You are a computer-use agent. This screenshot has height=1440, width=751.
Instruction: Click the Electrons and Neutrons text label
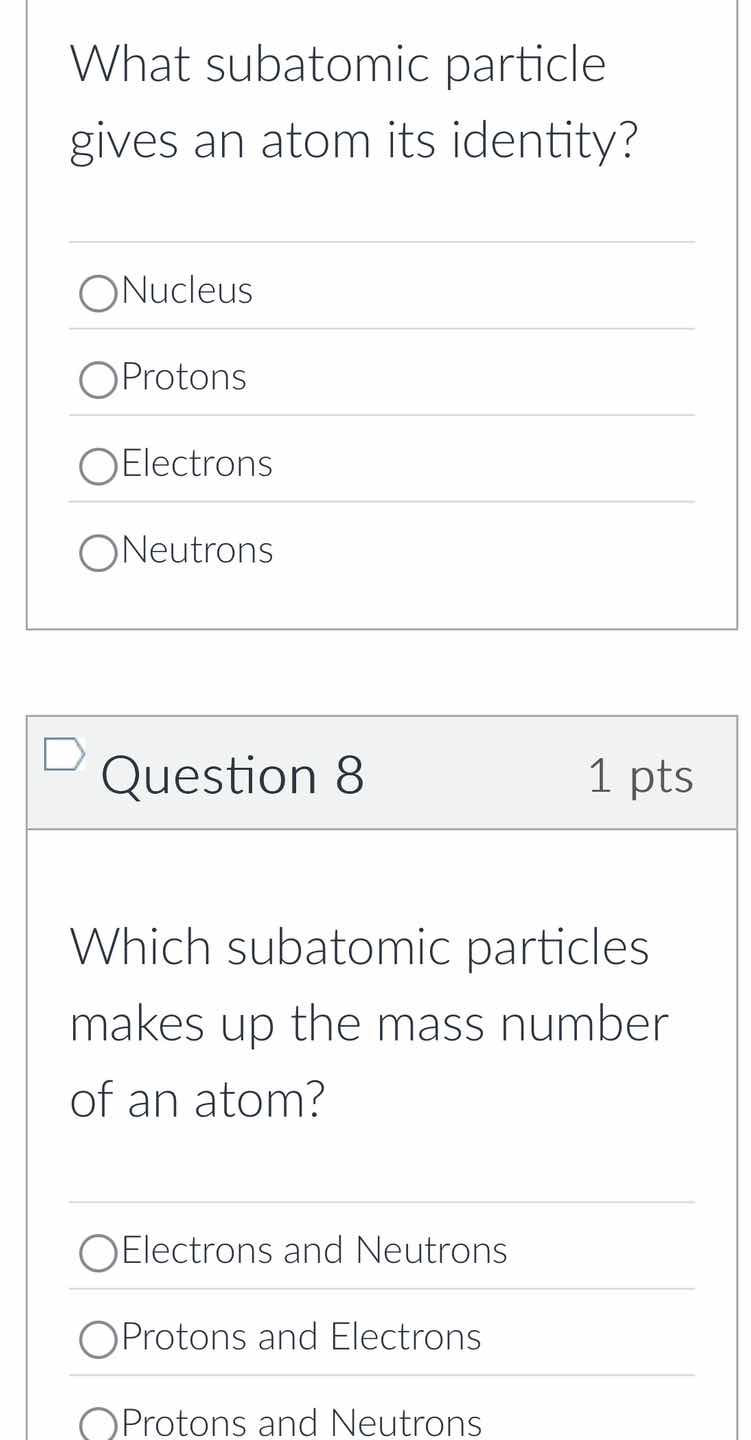tap(314, 1248)
